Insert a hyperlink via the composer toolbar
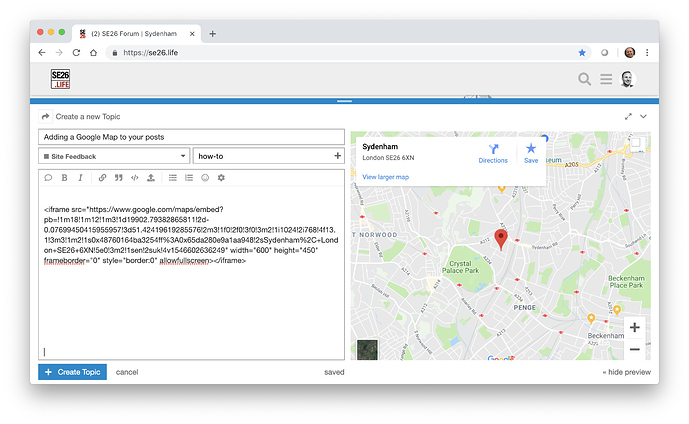The width and height of the screenshot is (689, 424). click(x=102, y=177)
